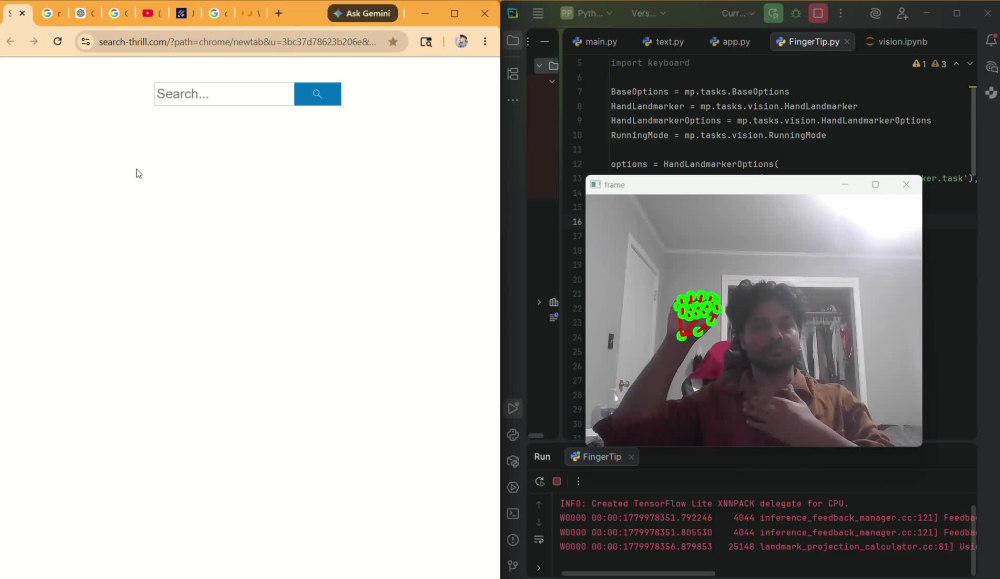Open Terminal tool window

513,513
